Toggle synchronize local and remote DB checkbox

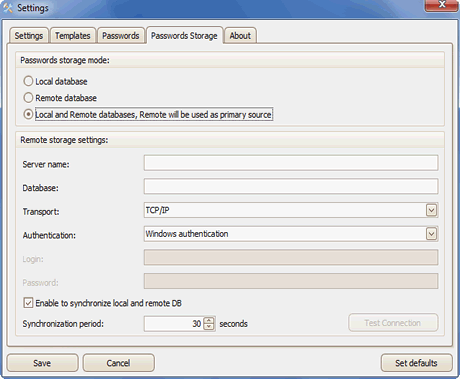point(28,303)
